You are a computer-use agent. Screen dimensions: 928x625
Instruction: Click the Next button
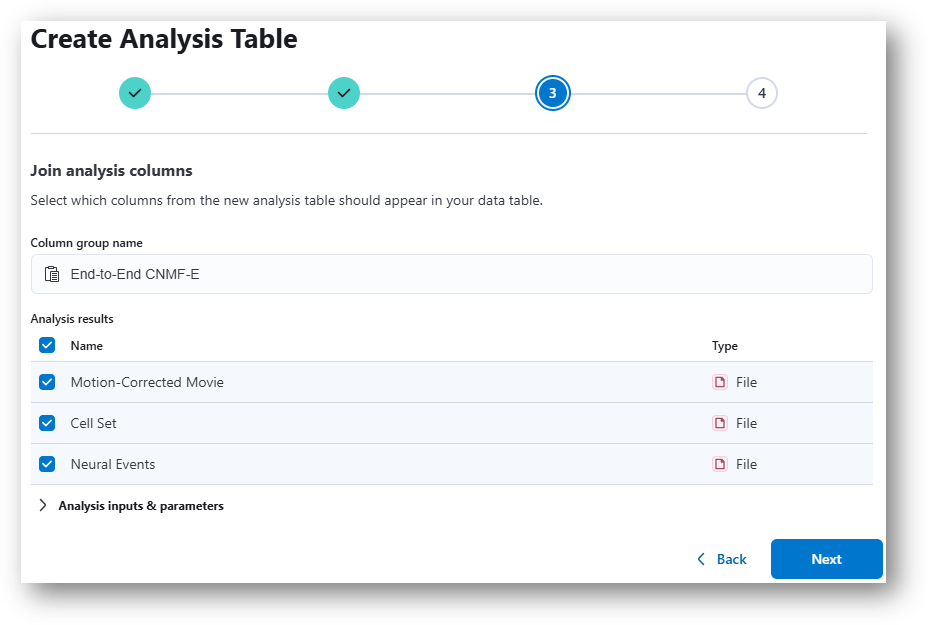[826, 559]
